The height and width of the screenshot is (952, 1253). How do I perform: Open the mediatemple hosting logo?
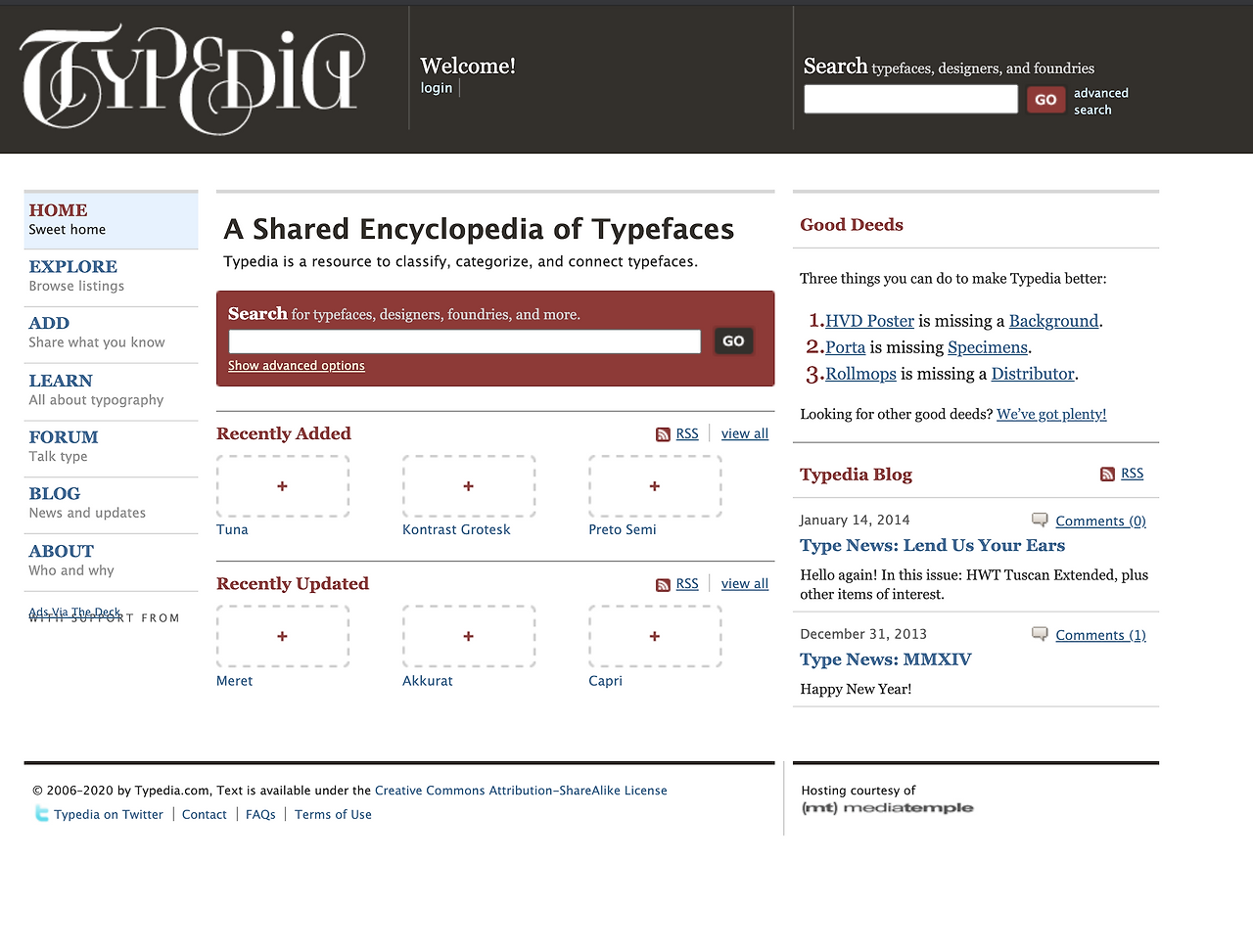[887, 807]
